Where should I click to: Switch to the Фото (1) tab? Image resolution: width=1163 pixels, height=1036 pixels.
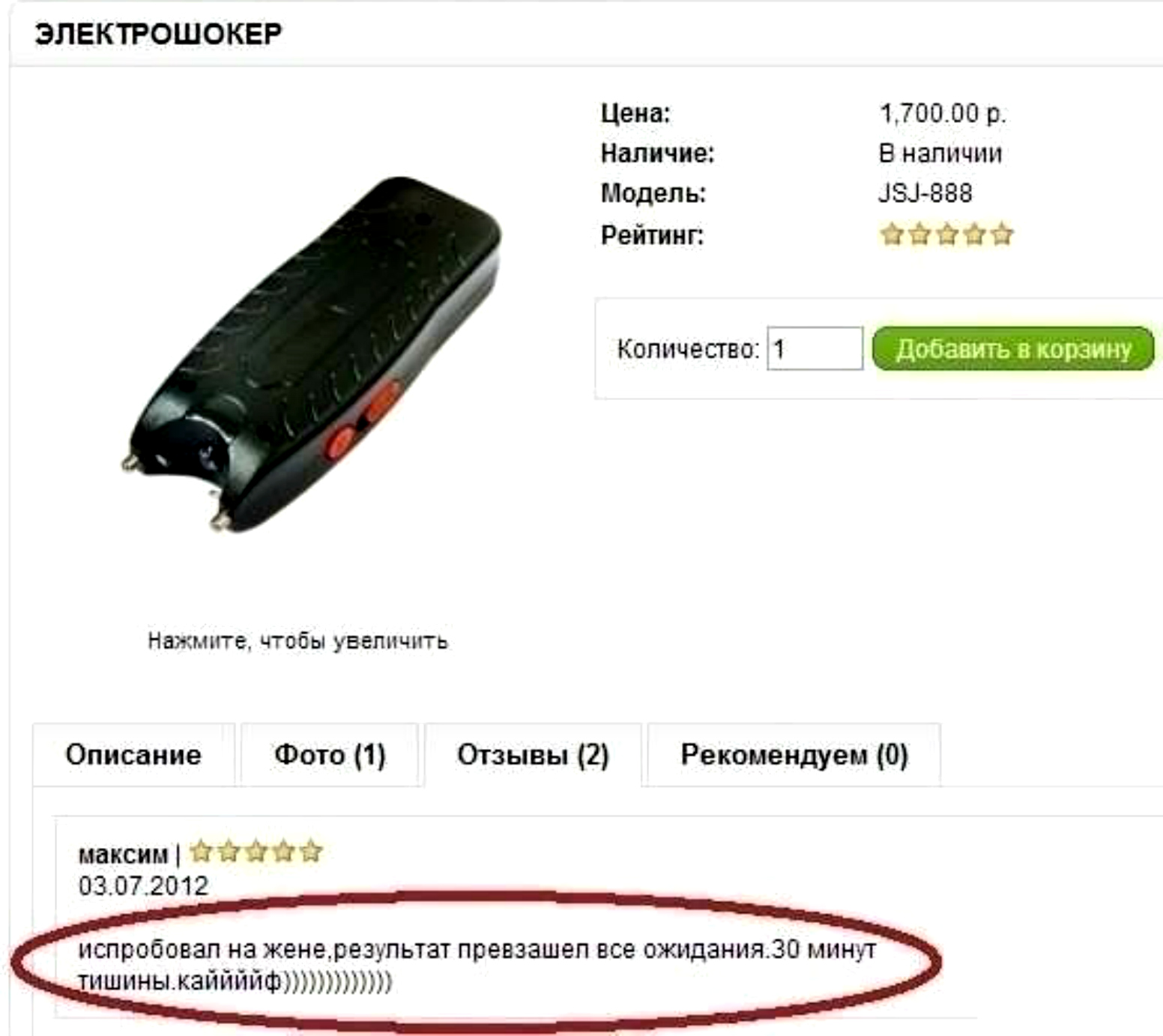(x=330, y=755)
